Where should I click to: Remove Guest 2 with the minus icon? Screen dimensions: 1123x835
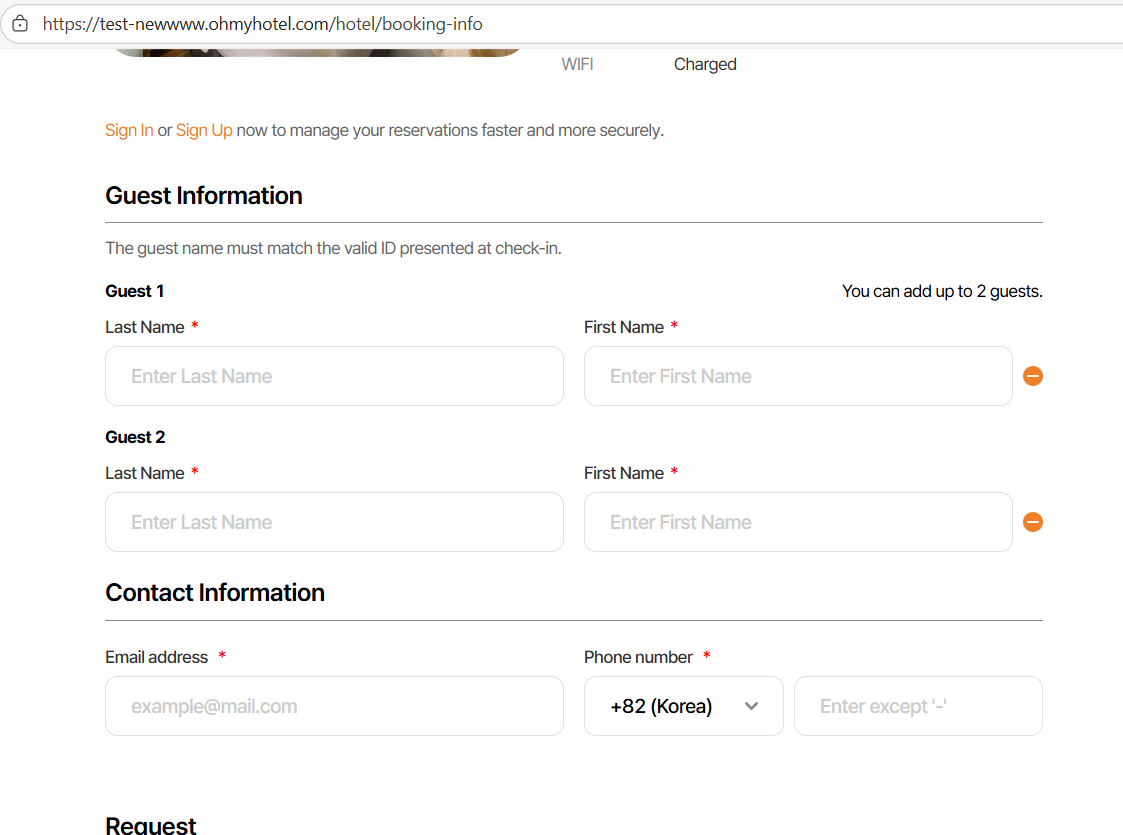[x=1033, y=522]
